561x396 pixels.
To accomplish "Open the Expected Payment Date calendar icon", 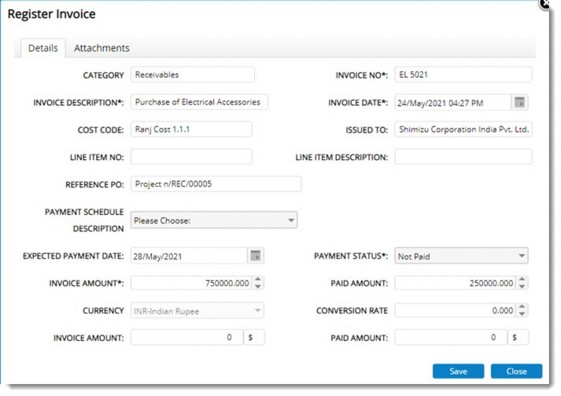I will point(255,256).
